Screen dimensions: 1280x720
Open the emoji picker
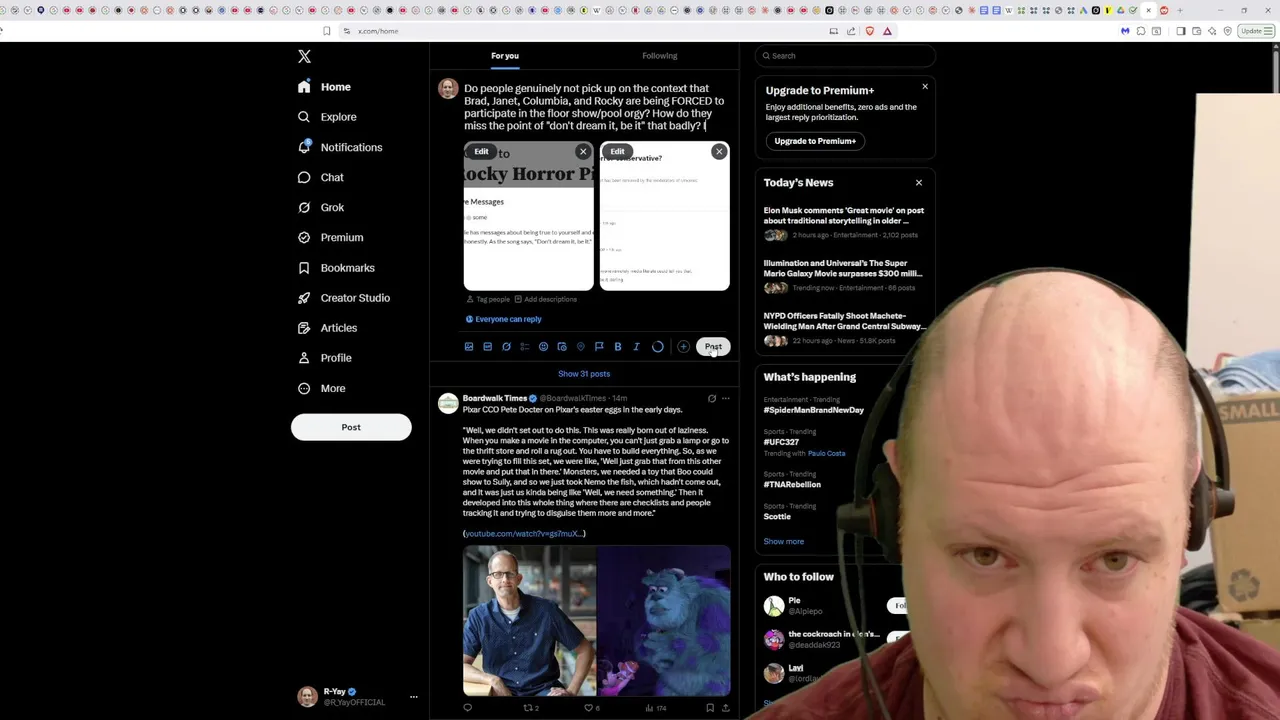(543, 347)
